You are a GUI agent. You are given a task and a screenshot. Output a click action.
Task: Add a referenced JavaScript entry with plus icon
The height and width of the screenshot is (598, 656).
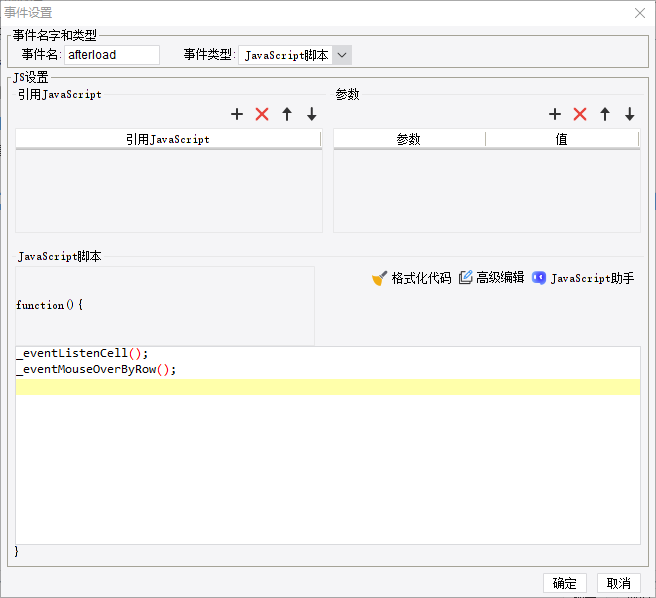[x=237, y=114]
